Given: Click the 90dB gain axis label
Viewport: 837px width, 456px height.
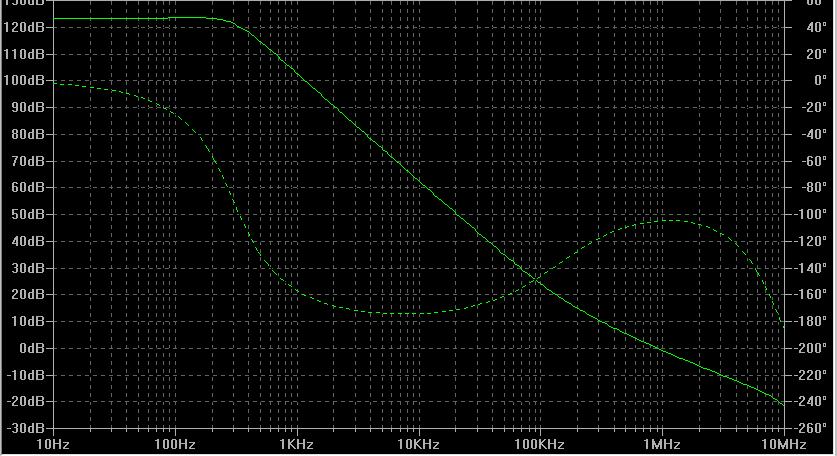Looking at the screenshot, I should click(27, 107).
